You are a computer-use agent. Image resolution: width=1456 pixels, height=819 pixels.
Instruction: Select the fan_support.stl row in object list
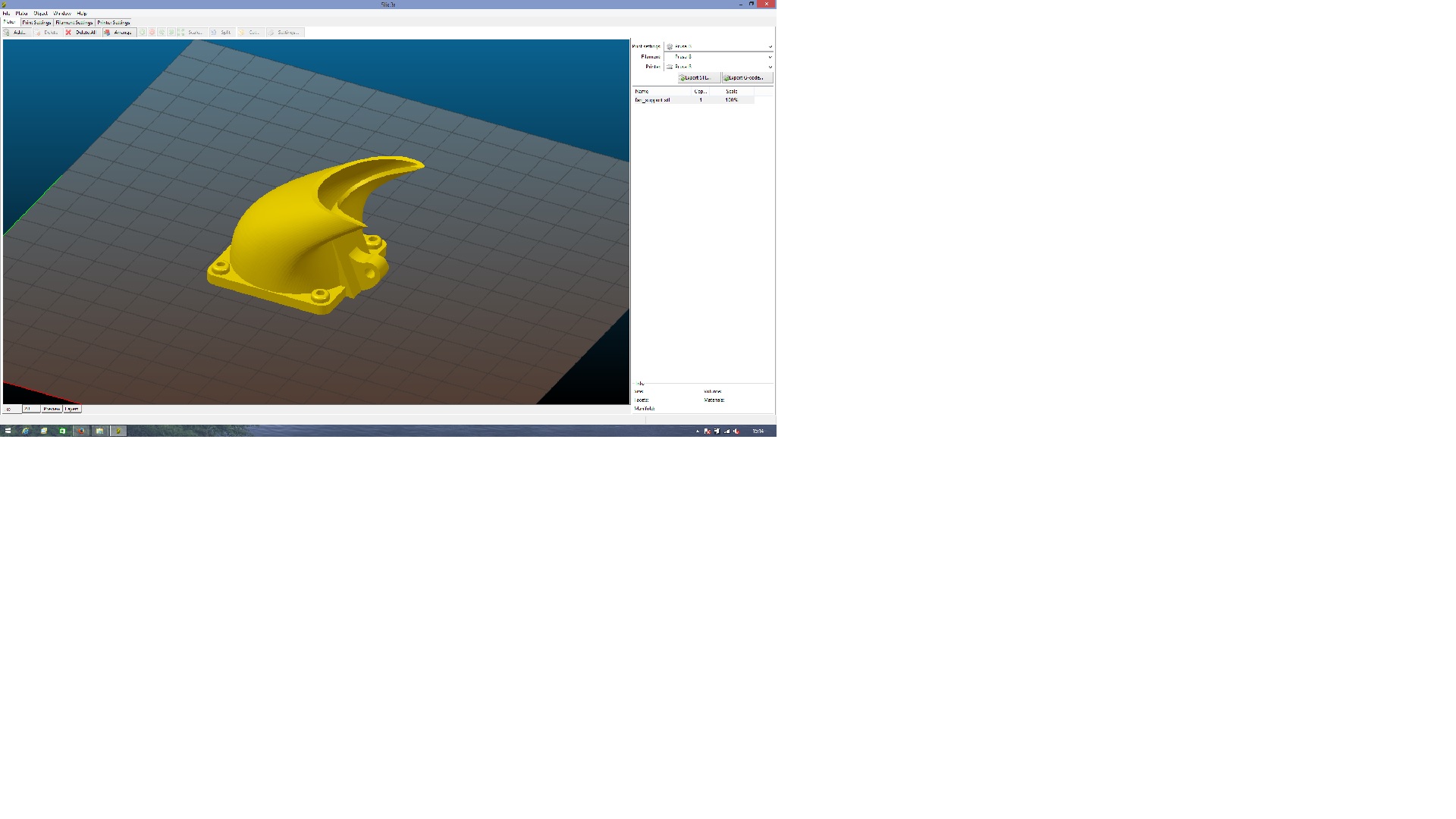point(653,100)
